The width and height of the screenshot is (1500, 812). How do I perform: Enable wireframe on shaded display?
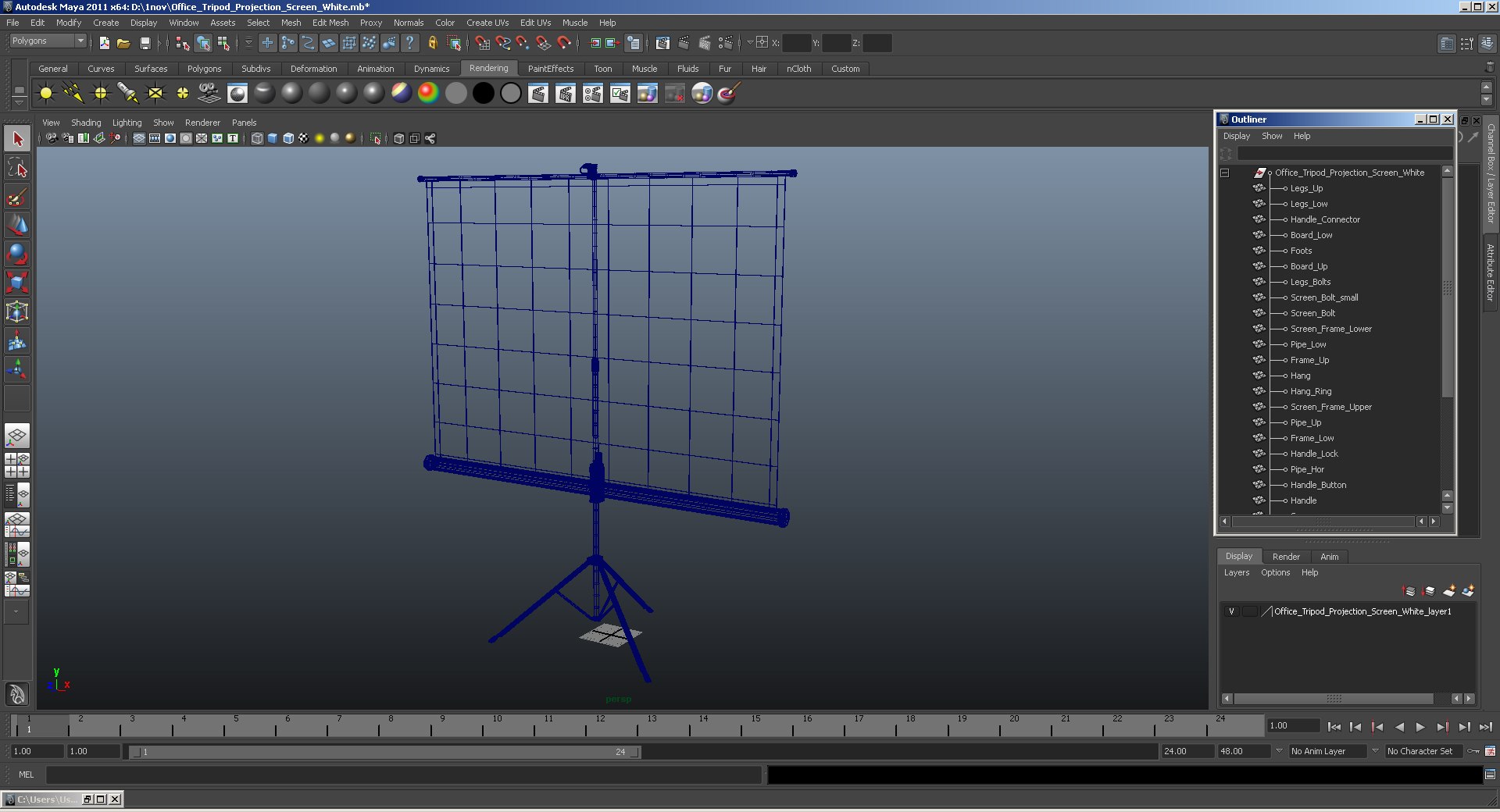tap(288, 138)
